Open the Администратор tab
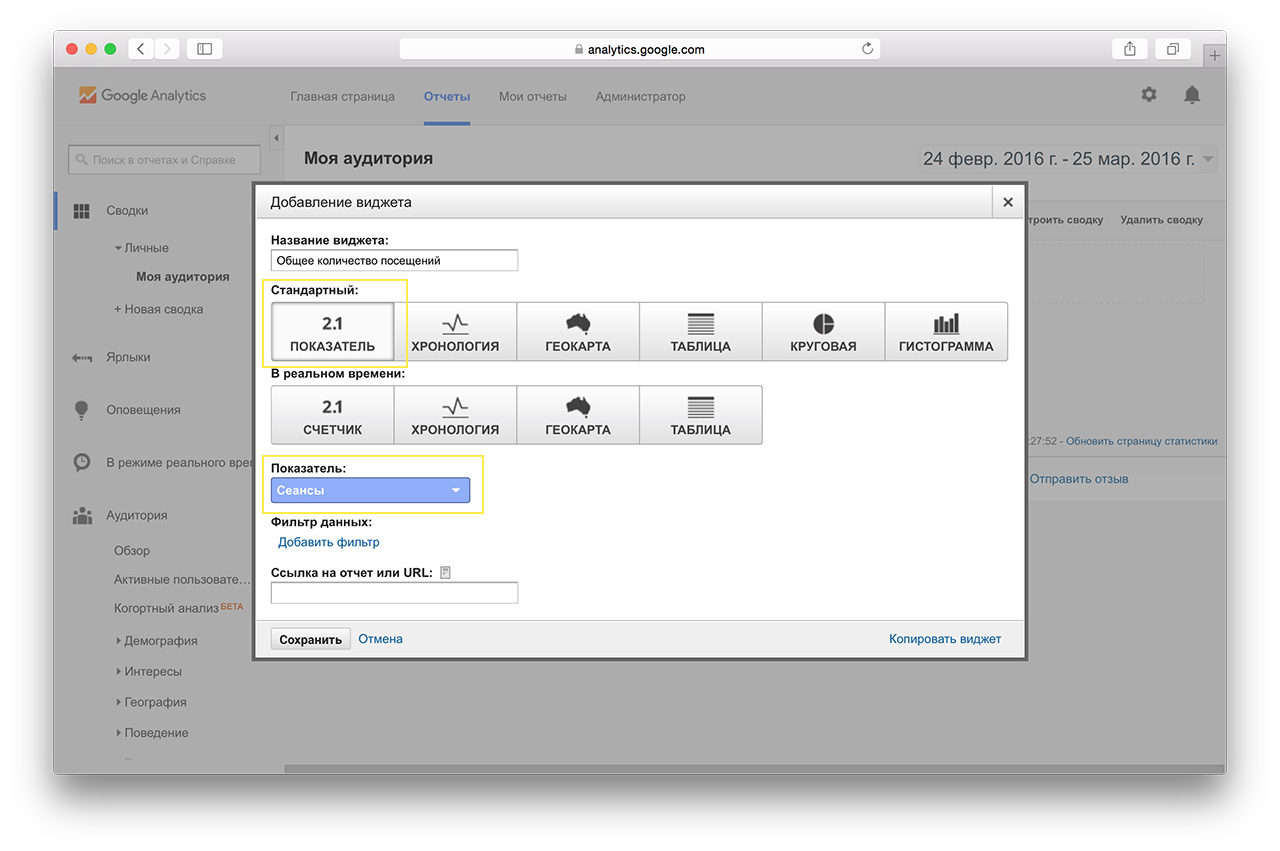Viewport: 1280px width, 851px height. 640,97
